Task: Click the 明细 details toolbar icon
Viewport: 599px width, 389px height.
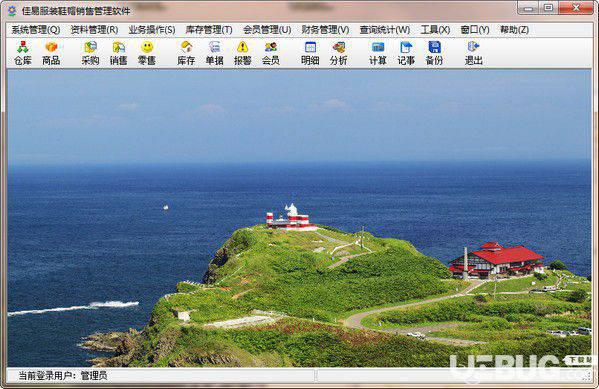Action: tap(310, 53)
